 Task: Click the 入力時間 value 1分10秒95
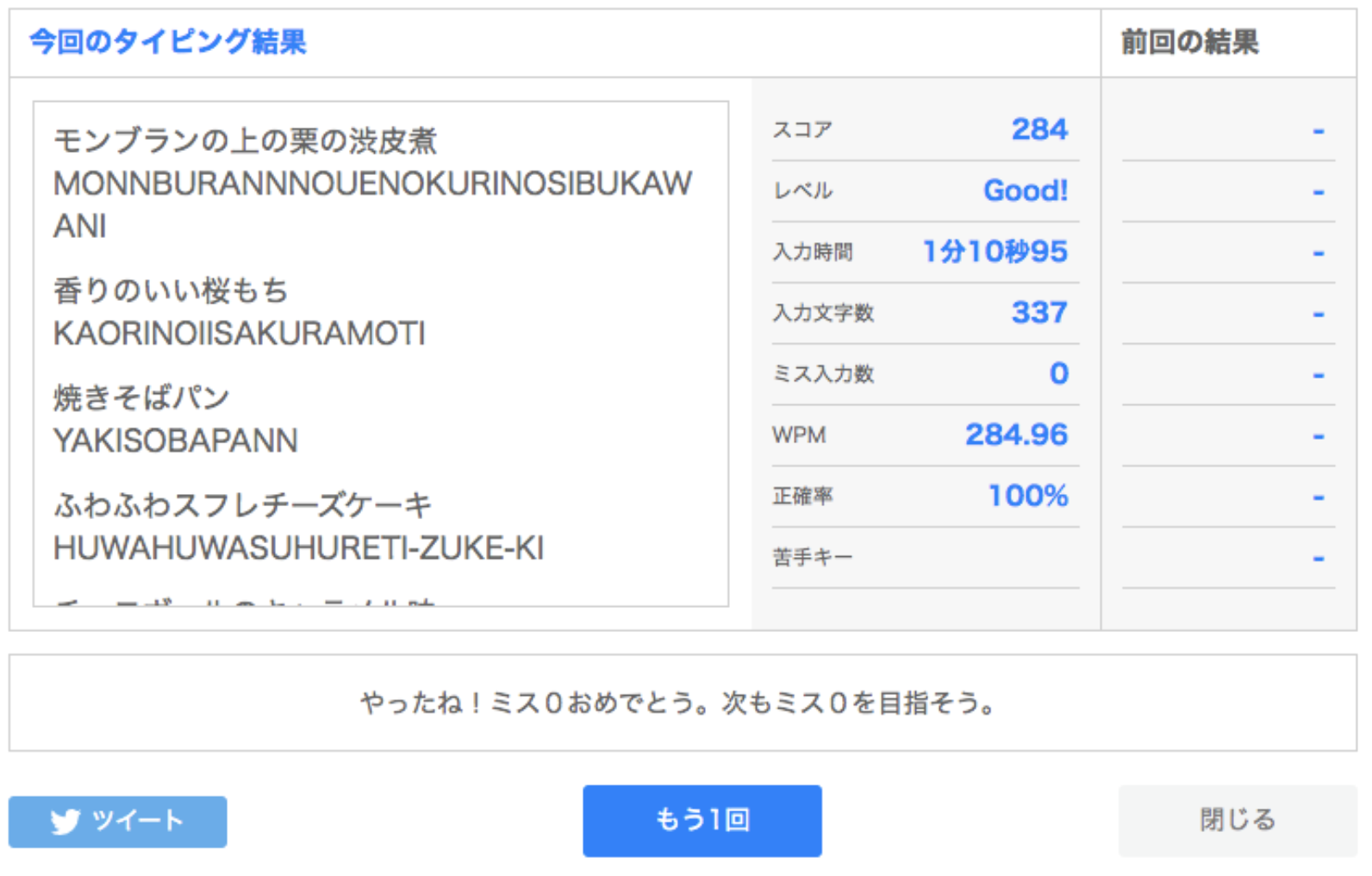(995, 252)
